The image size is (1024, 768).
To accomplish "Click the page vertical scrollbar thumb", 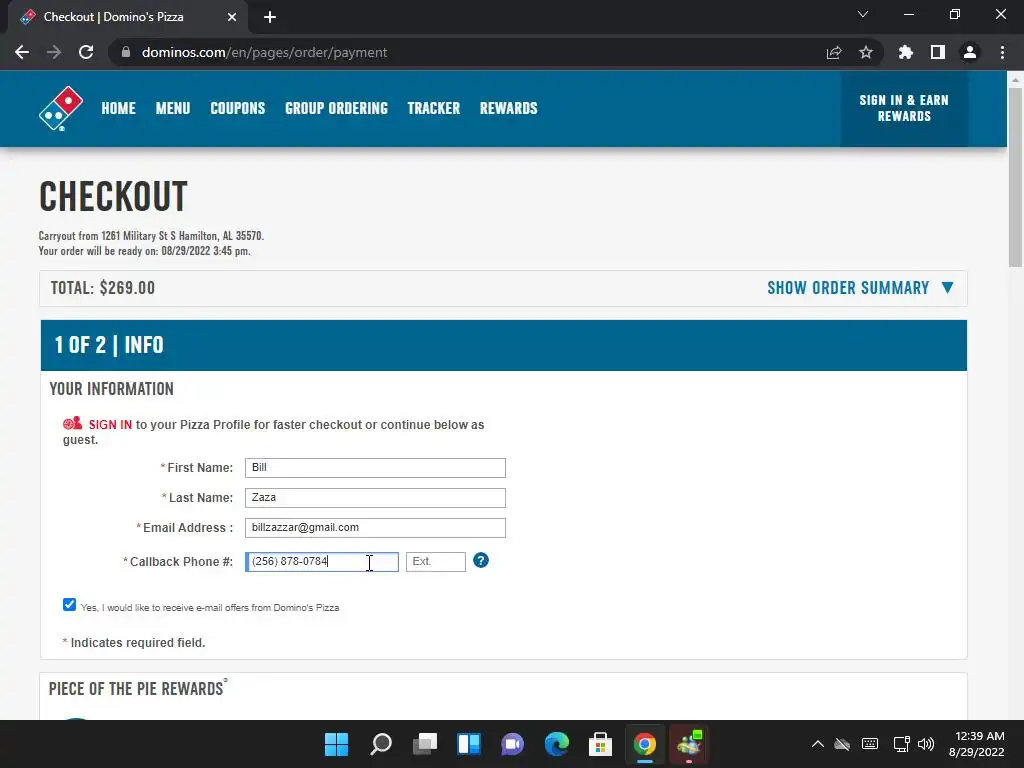I will point(1015,176).
